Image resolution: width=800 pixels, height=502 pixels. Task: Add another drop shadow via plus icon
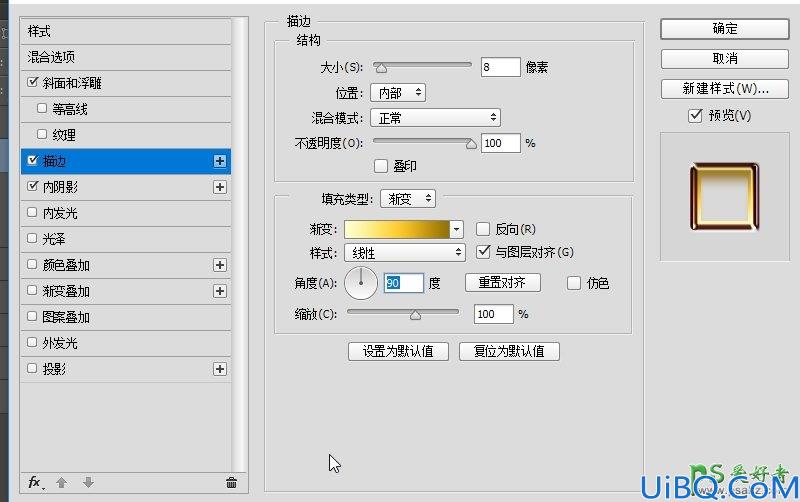220,369
